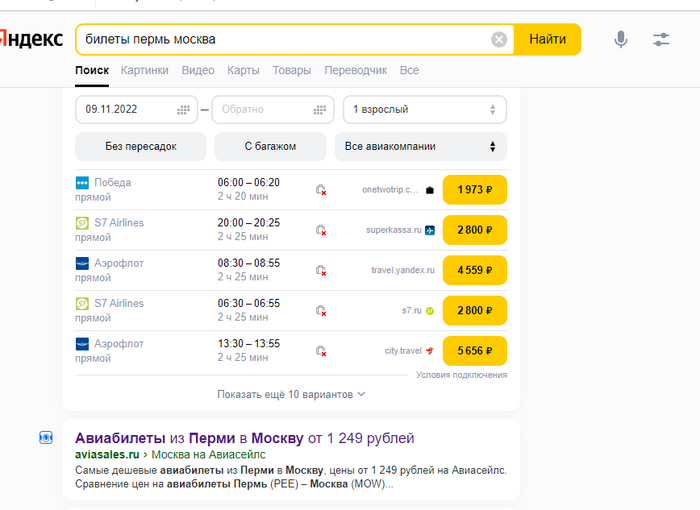Screen dimensions: 700x510
Task: Activate voice search microphone icon
Action: (621, 39)
